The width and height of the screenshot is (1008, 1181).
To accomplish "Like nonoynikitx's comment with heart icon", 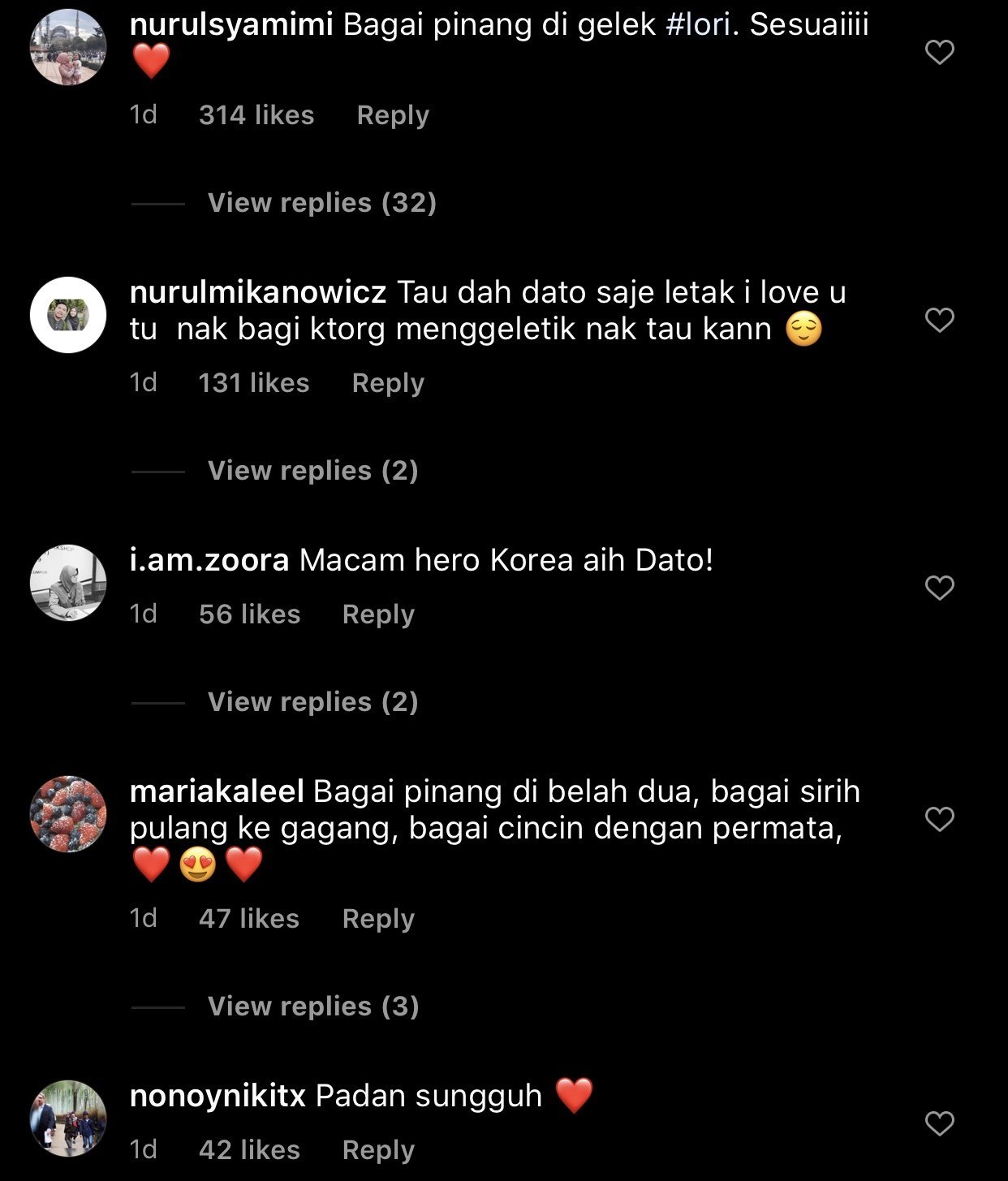I will click(x=939, y=1123).
